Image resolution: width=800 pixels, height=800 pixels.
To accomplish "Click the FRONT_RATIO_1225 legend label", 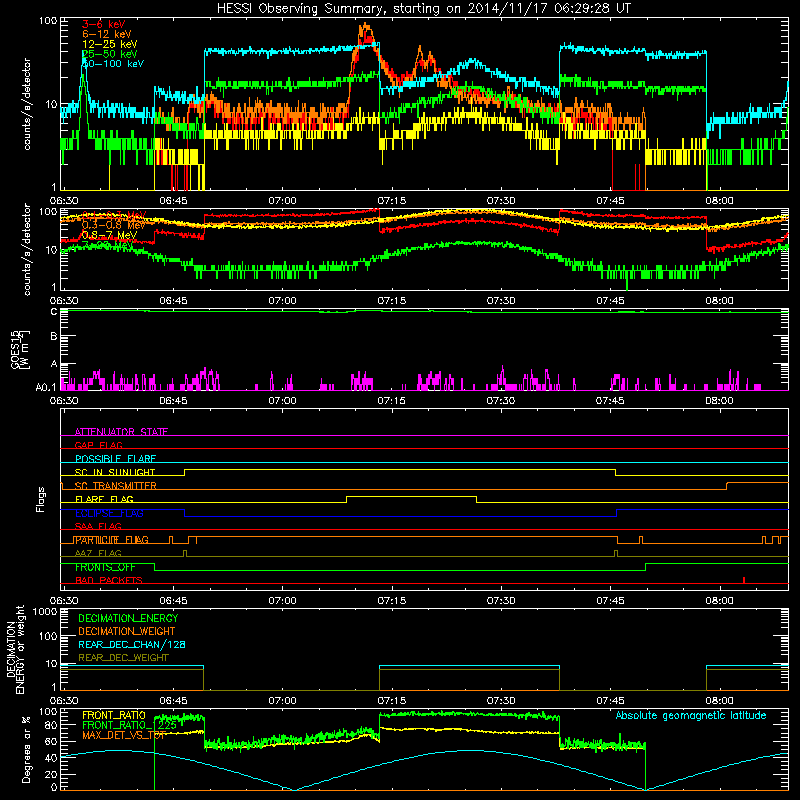I will [130, 725].
